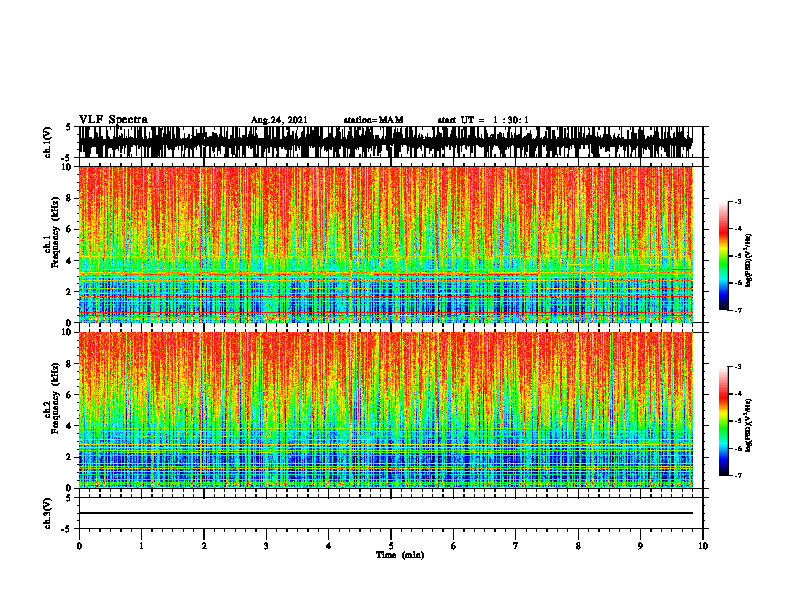Select the 8 kHz tick of ch.2 frequency axis
This screenshot has width=792, height=612.
click(x=71, y=364)
